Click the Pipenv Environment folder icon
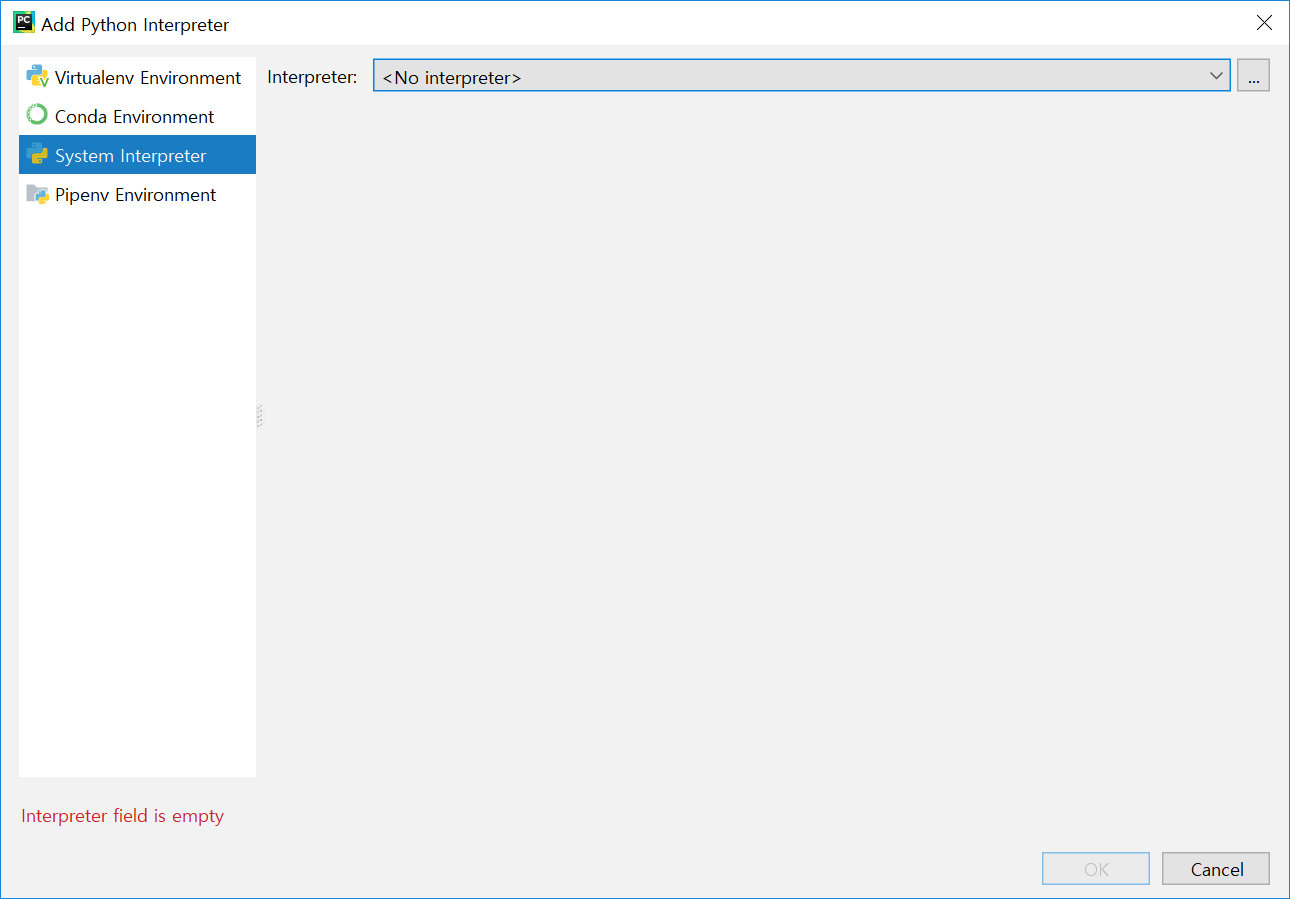 click(37, 194)
